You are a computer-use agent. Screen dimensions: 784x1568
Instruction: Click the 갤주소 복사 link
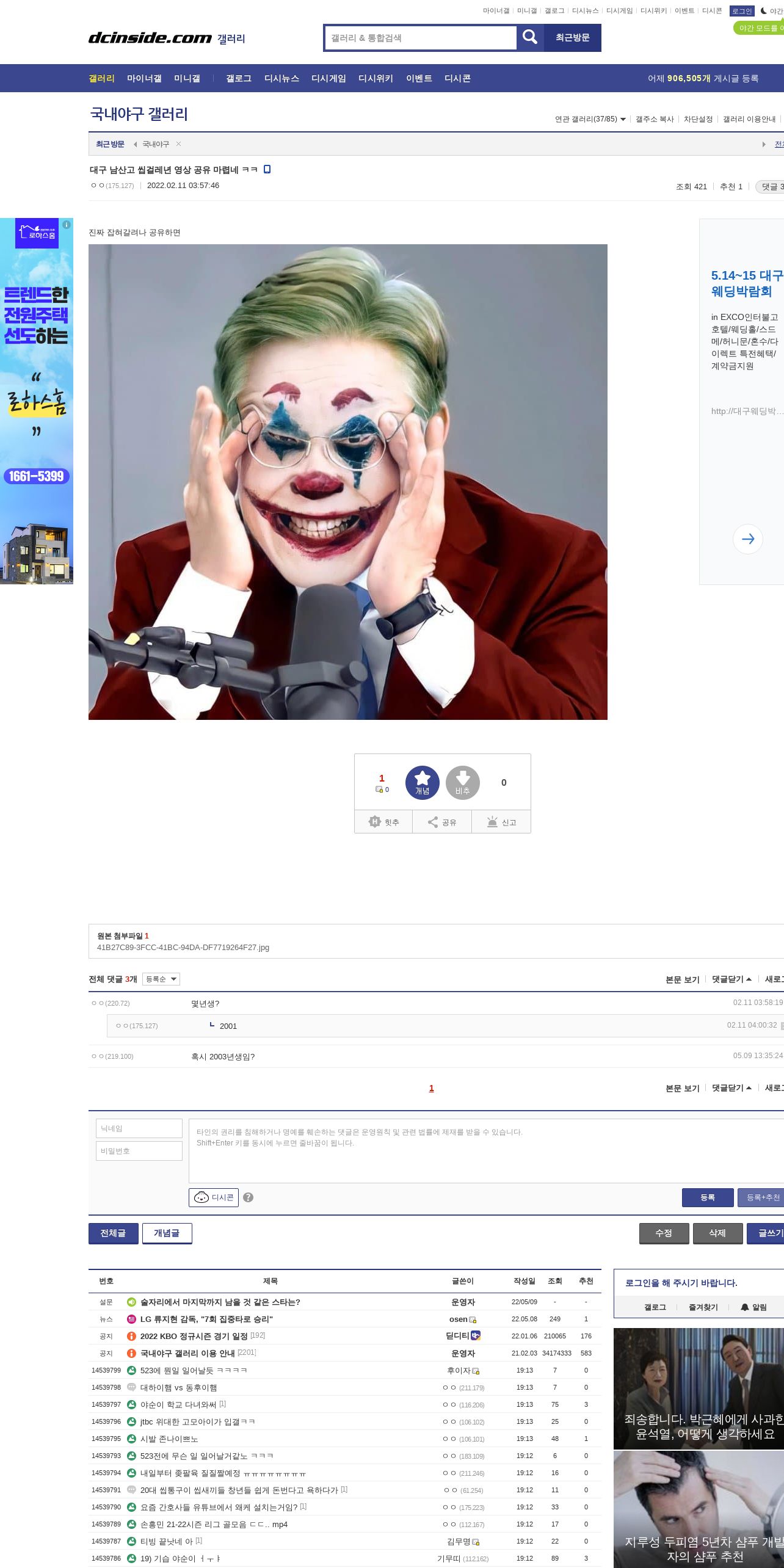coord(655,119)
